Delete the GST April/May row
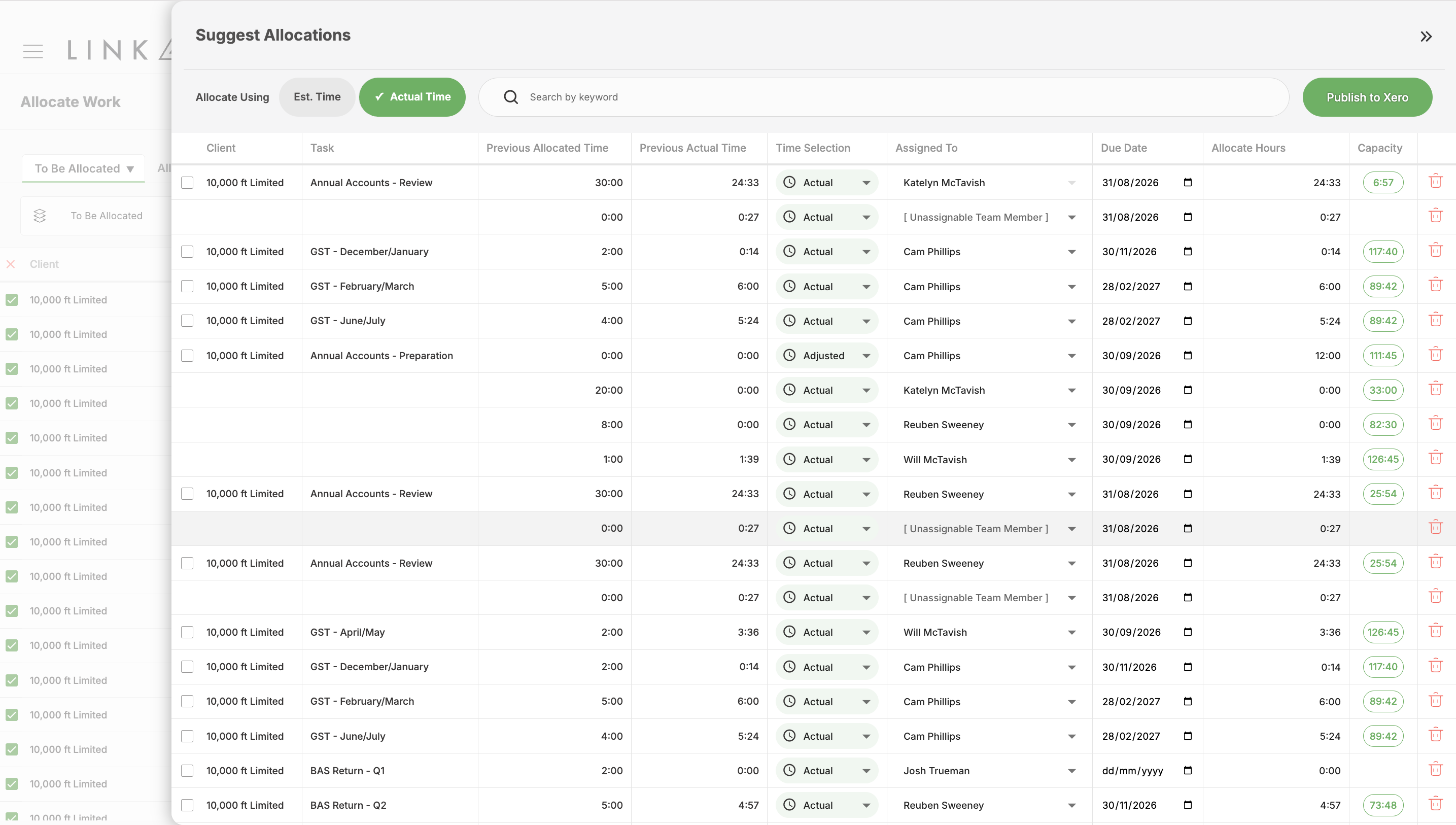Image resolution: width=1456 pixels, height=825 pixels. (1436, 631)
